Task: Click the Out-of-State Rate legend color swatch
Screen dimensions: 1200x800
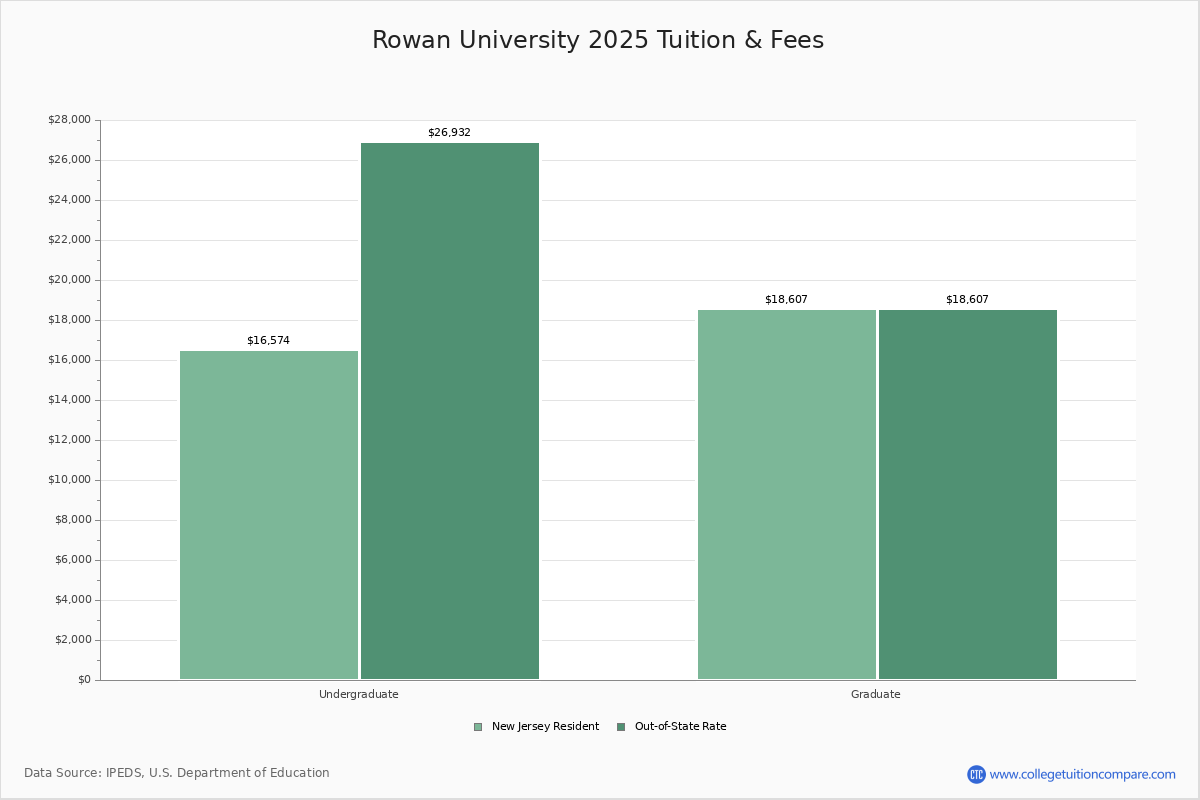Action: click(x=621, y=727)
